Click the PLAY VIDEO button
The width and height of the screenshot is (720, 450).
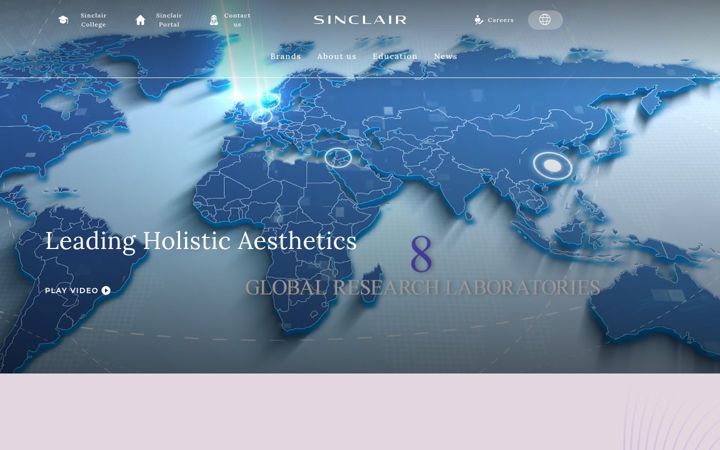tap(78, 290)
